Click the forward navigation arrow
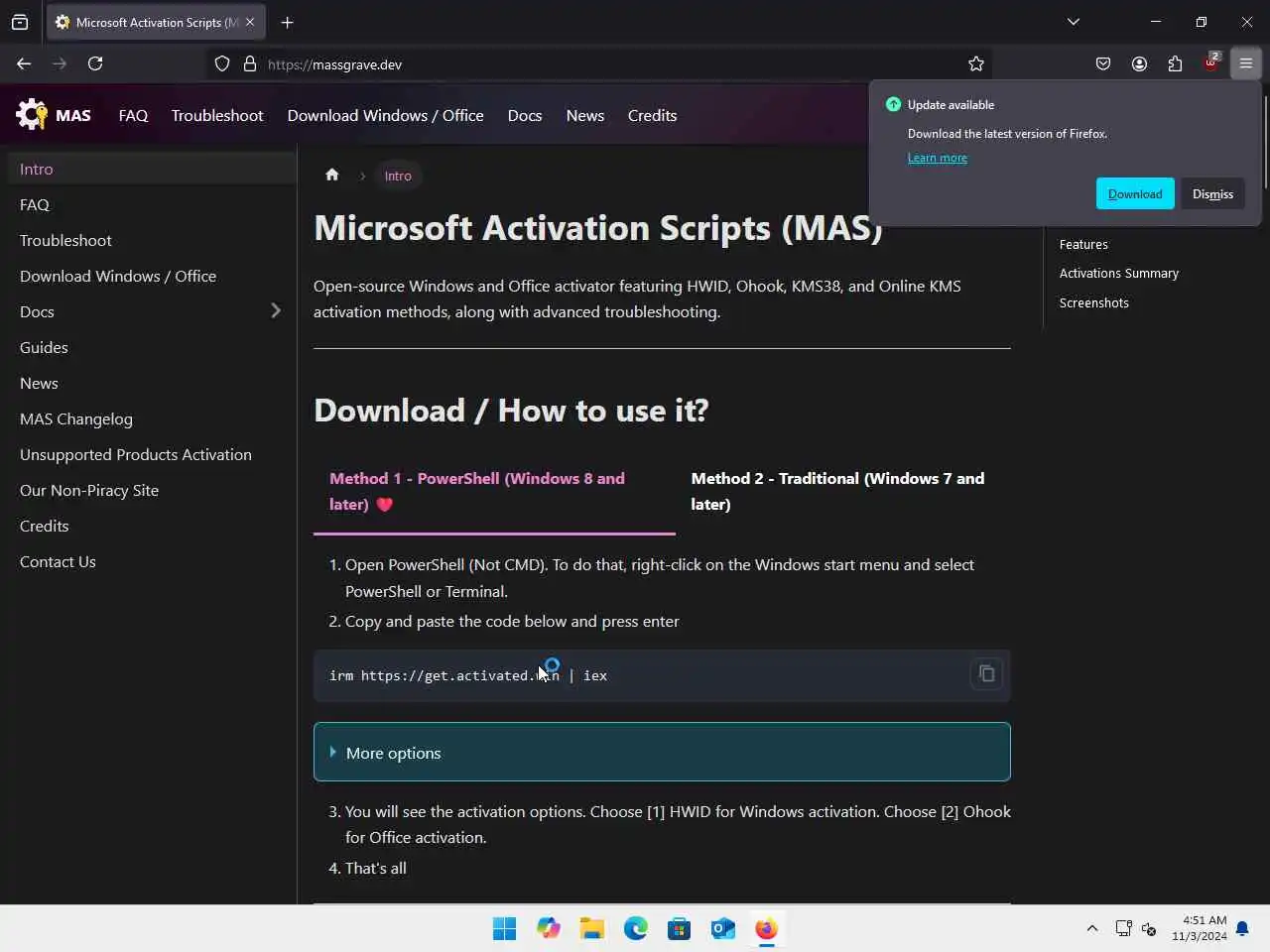 coord(60,63)
